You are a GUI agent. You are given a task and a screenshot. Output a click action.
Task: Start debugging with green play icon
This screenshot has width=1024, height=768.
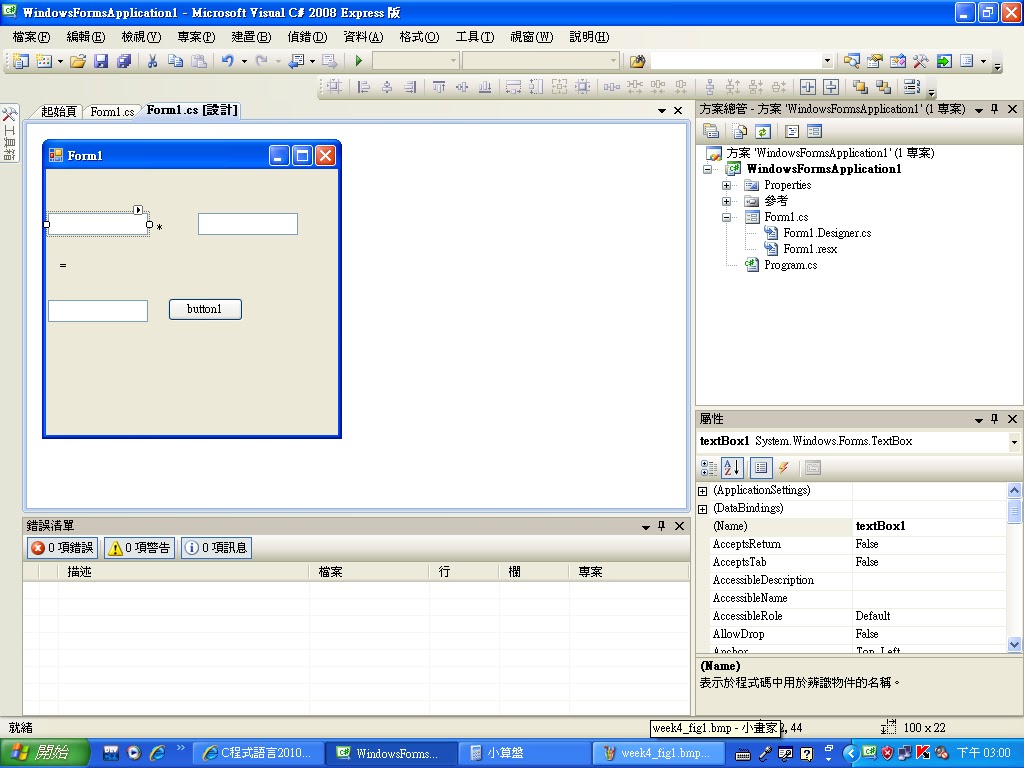coord(359,61)
